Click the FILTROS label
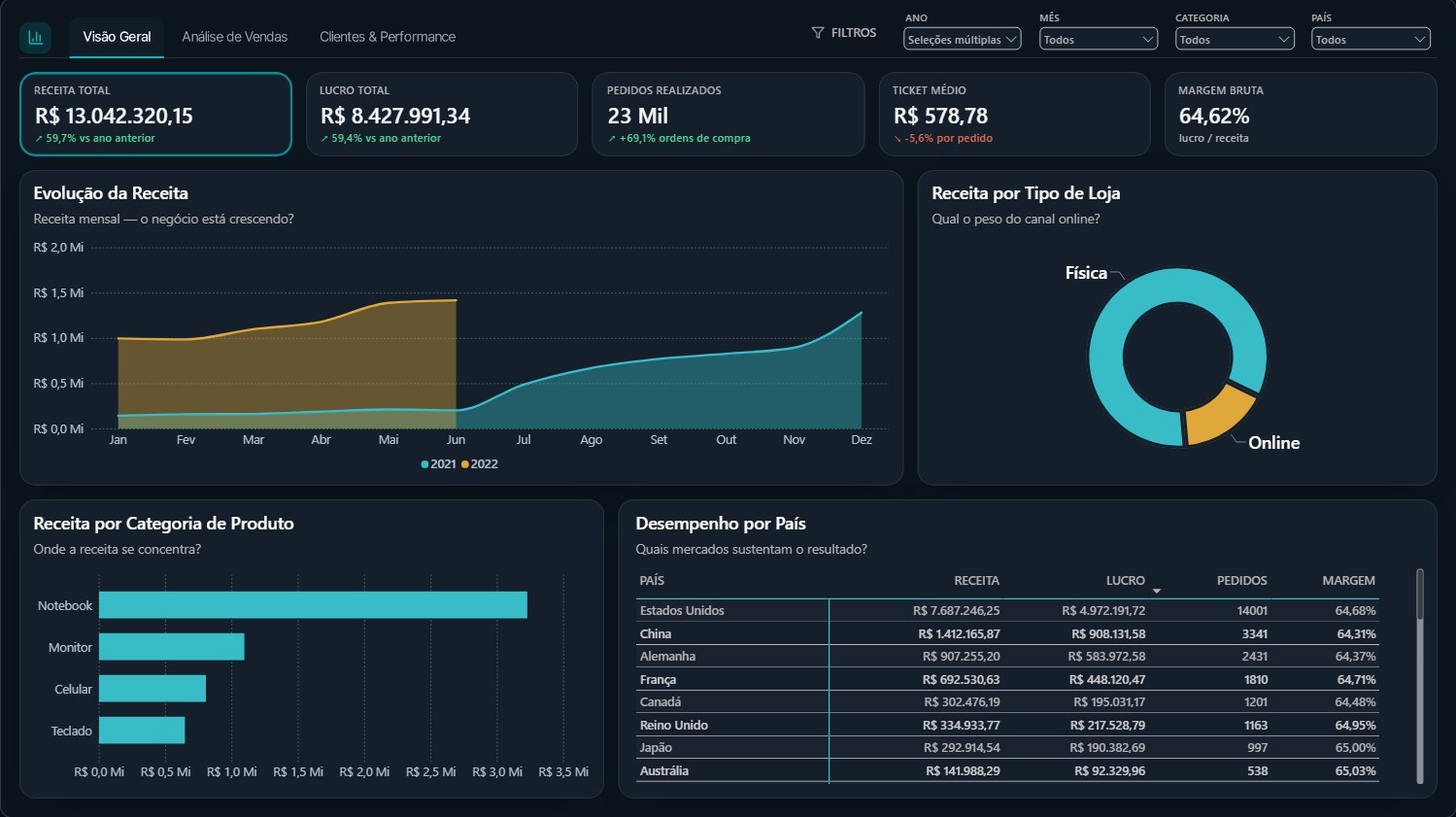This screenshot has height=817, width=1456. tap(854, 33)
